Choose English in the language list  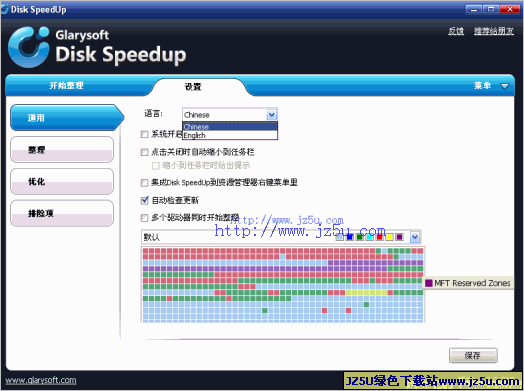[230, 135]
